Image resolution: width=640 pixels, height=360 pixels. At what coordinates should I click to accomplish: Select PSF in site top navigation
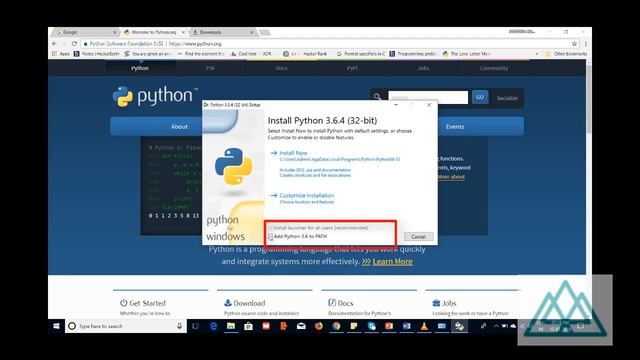210,68
